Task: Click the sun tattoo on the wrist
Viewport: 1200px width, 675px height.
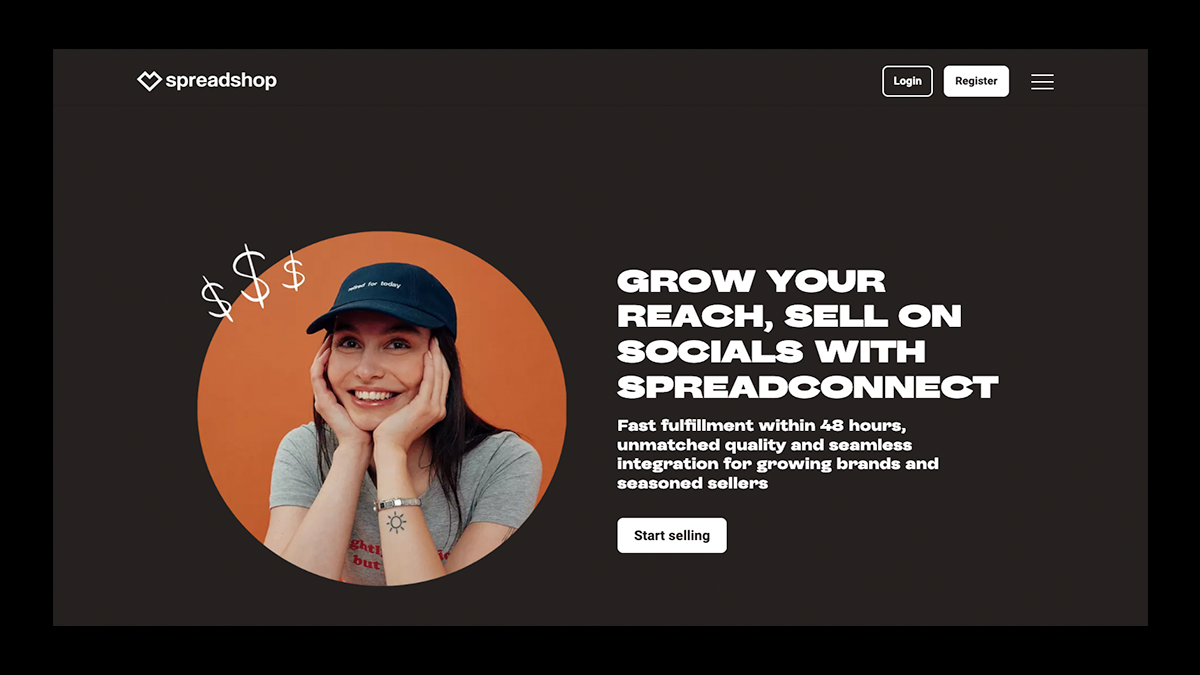Action: click(x=396, y=522)
